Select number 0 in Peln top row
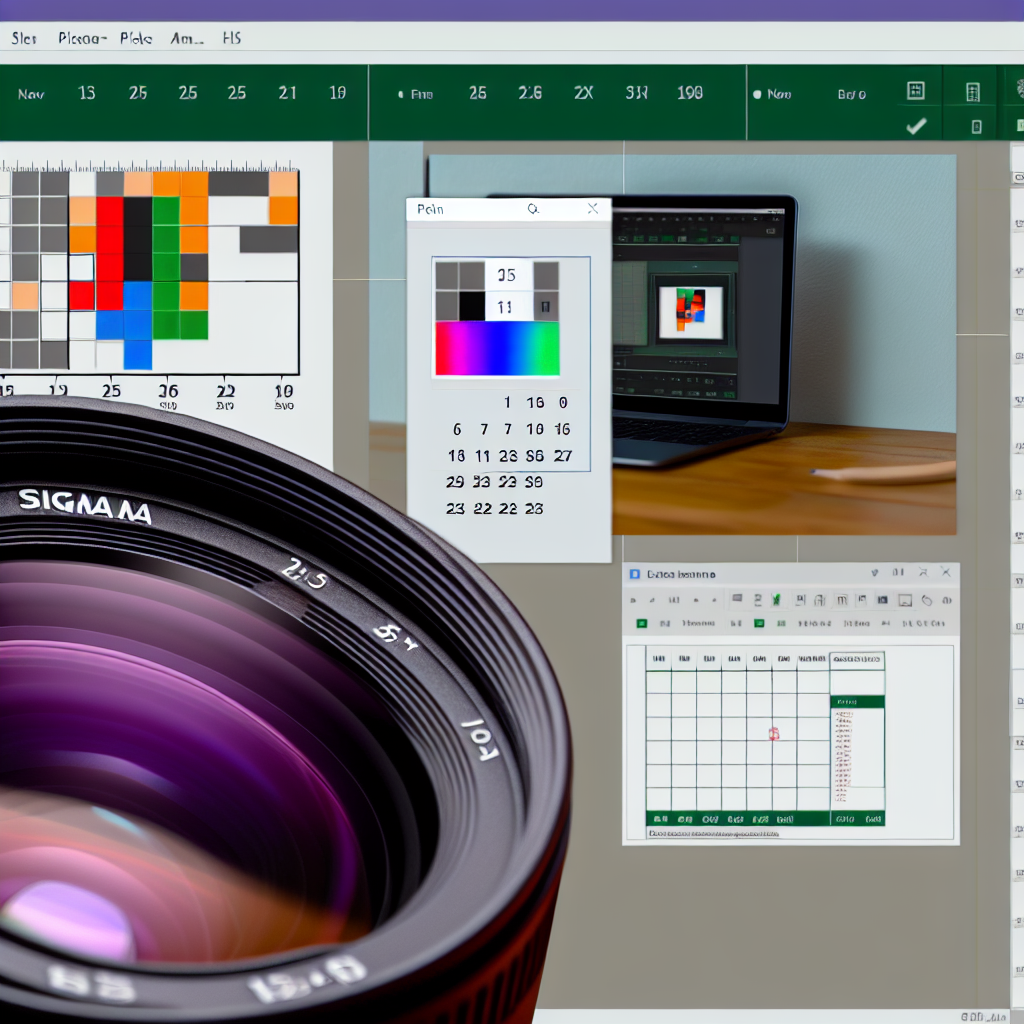1024x1024 pixels. point(563,402)
